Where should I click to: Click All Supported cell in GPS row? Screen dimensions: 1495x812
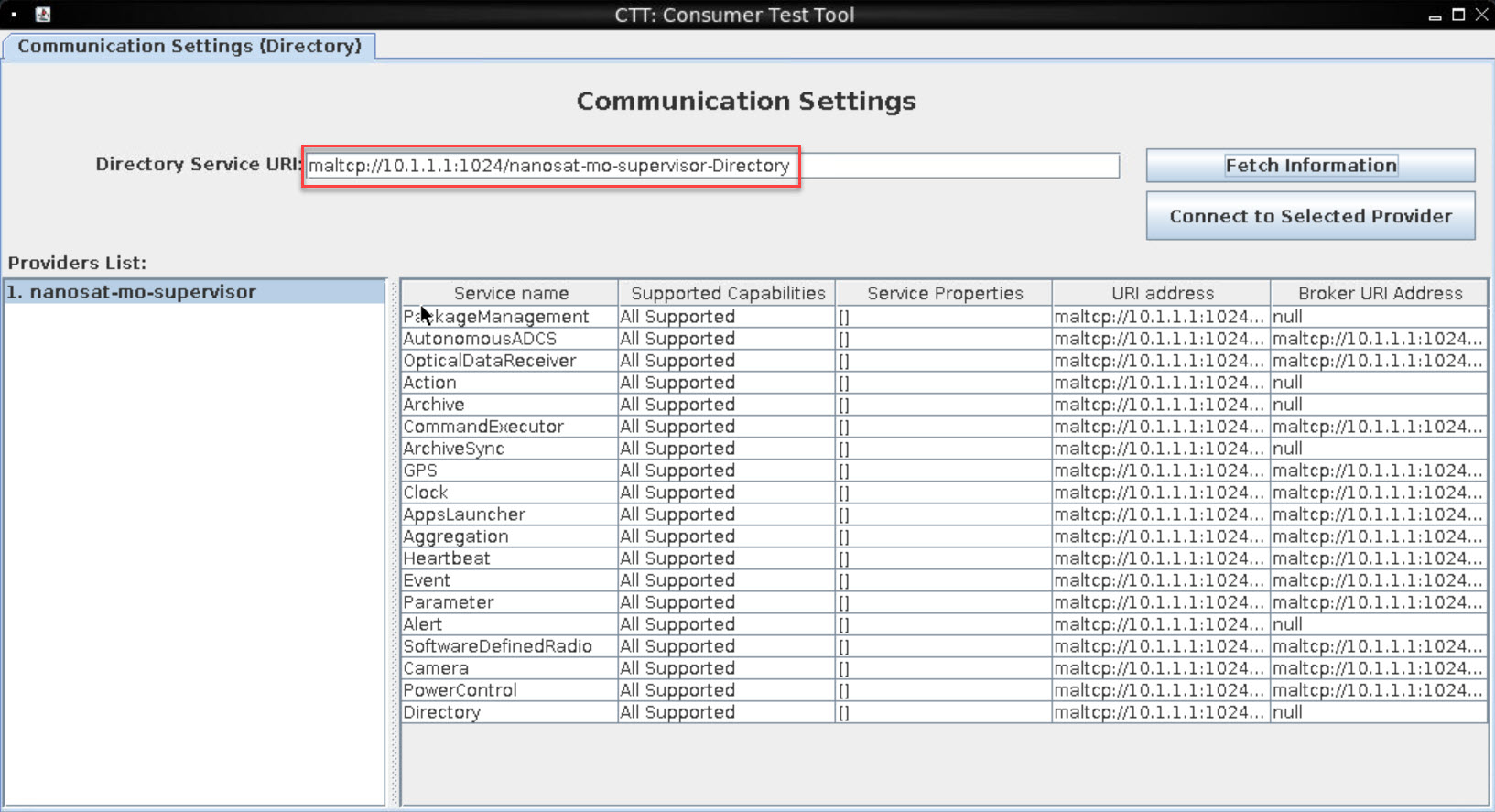click(x=727, y=471)
